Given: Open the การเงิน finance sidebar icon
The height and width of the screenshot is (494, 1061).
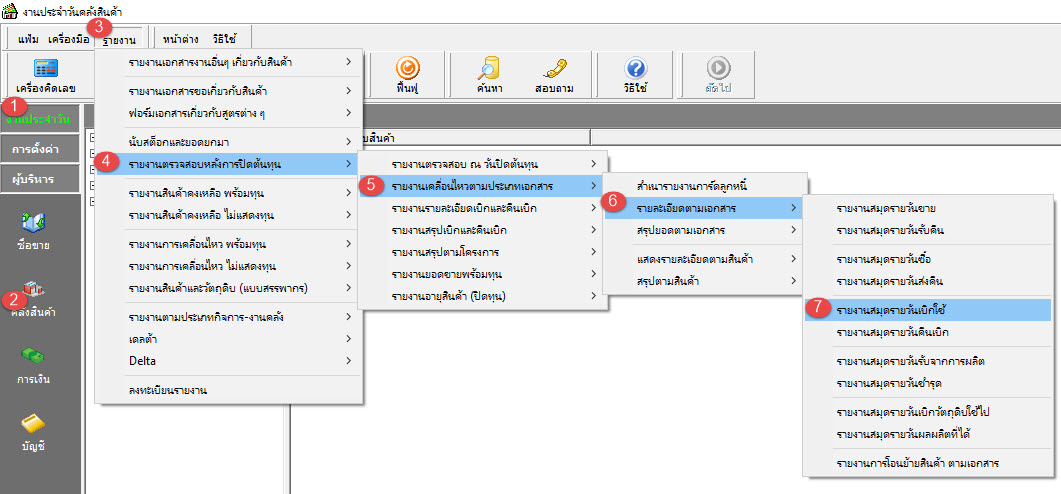Looking at the screenshot, I should click(x=33, y=365).
